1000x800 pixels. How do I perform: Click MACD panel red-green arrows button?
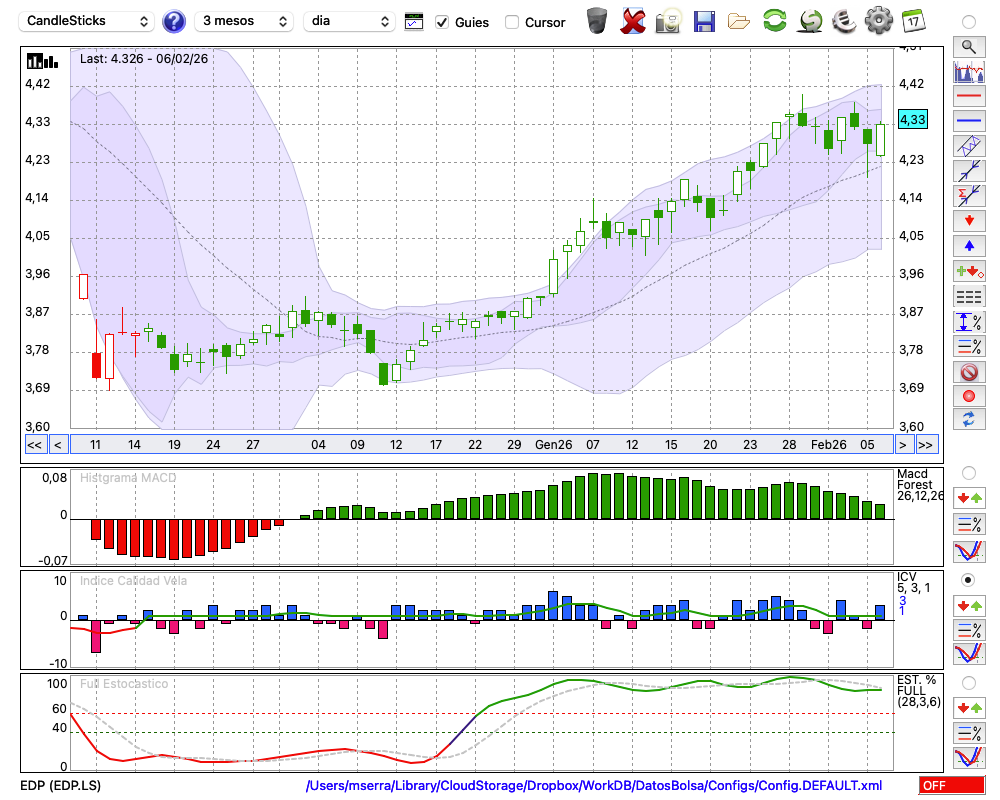pyautogui.click(x=969, y=498)
